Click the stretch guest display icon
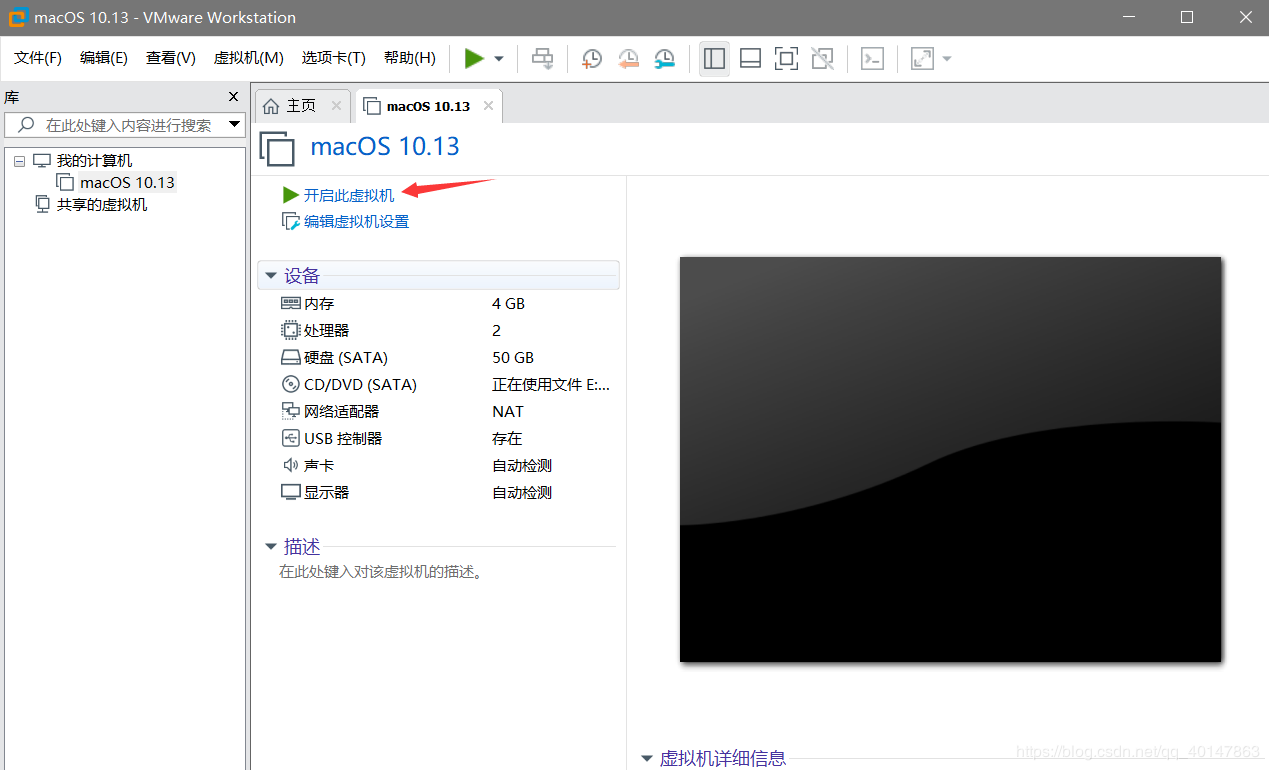Image resolution: width=1269 pixels, height=770 pixels. [922, 59]
